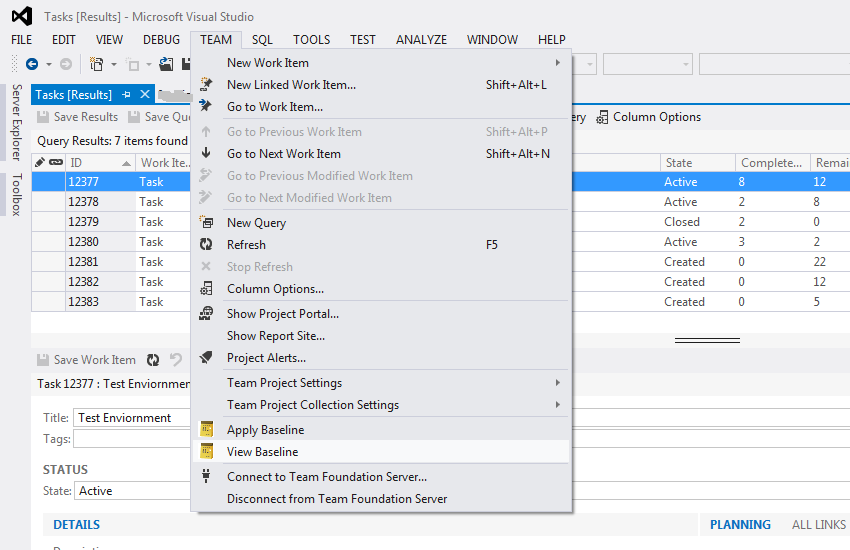Screen dimensions: 850x550
Task: Click the New Query icon in menu
Action: coord(206,222)
